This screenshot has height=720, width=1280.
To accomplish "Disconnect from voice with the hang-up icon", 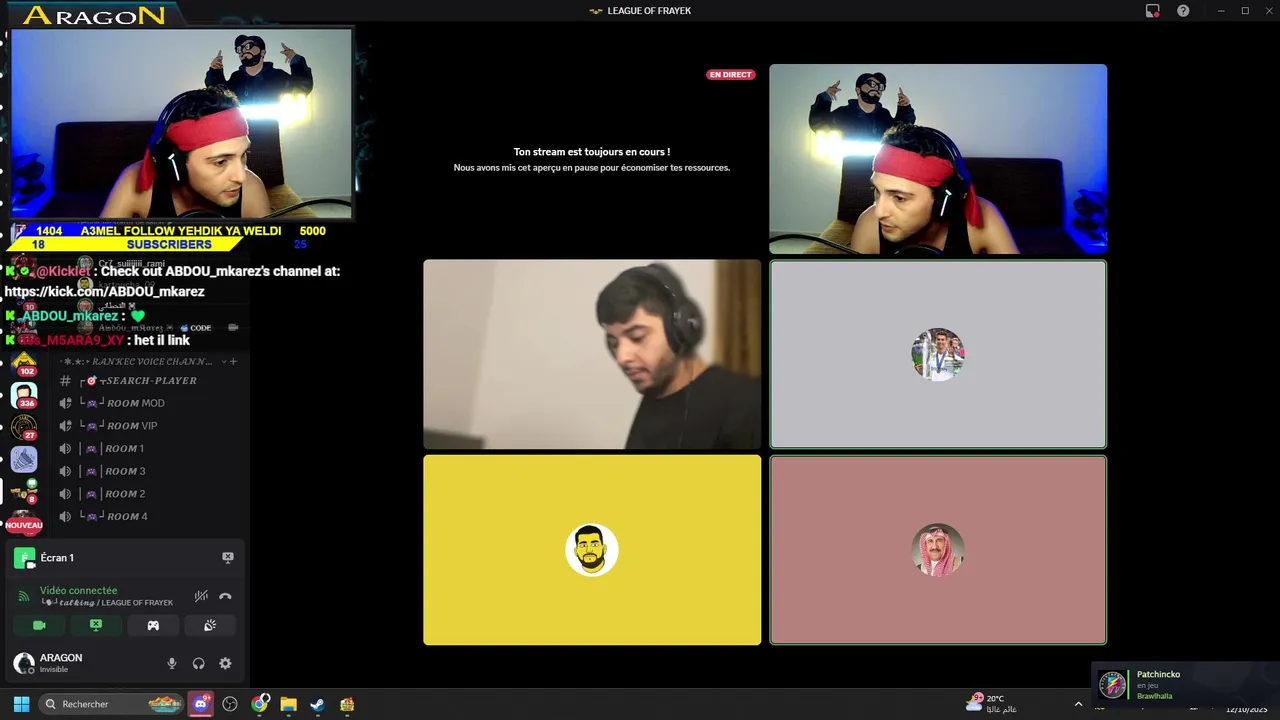I will 225,596.
